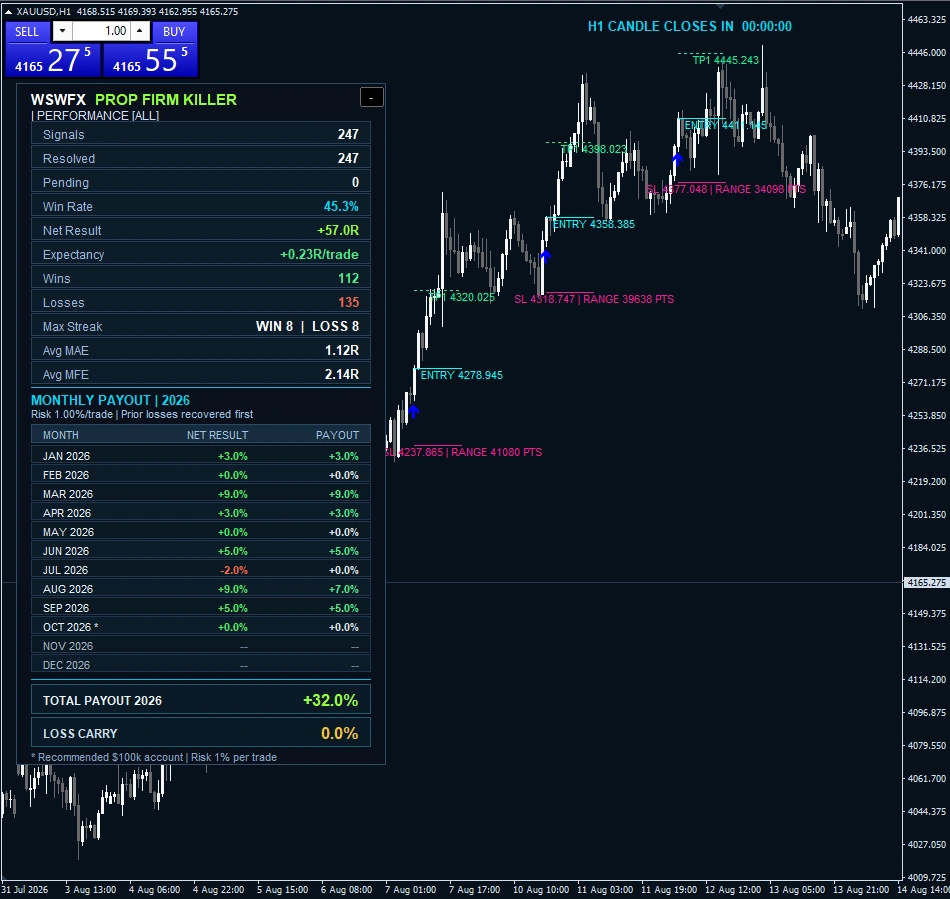Image resolution: width=950 pixels, height=899 pixels.
Task: Click the OCT 2026 * row
Action: (x=201, y=627)
